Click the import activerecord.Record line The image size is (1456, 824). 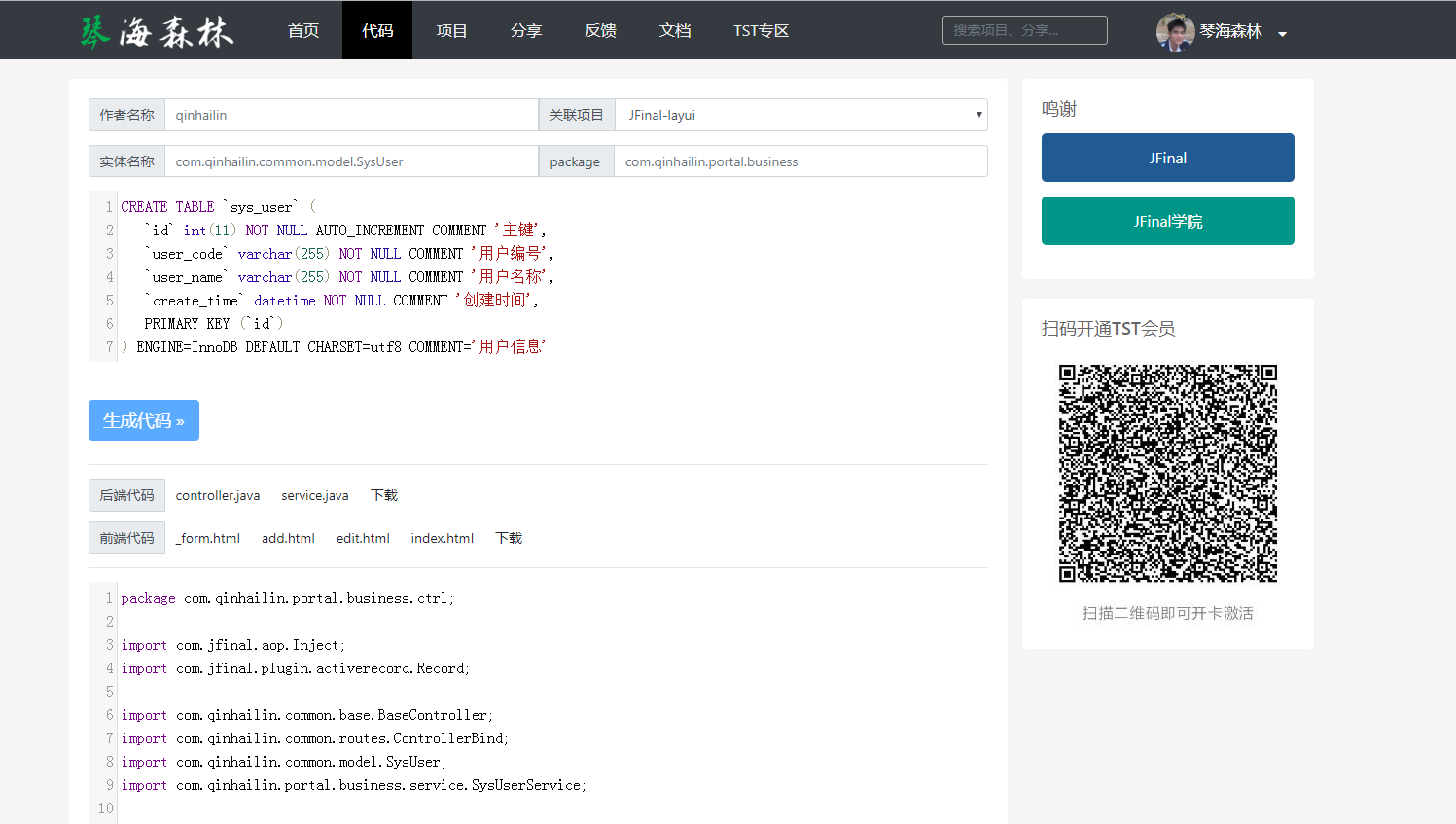[x=296, y=668]
